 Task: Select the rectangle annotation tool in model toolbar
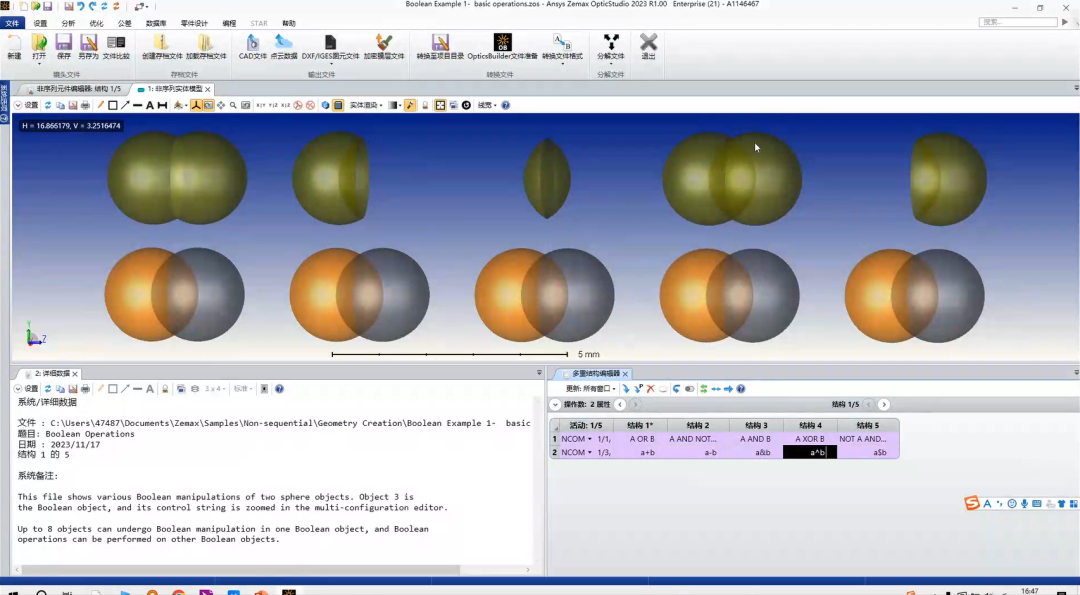pos(112,105)
